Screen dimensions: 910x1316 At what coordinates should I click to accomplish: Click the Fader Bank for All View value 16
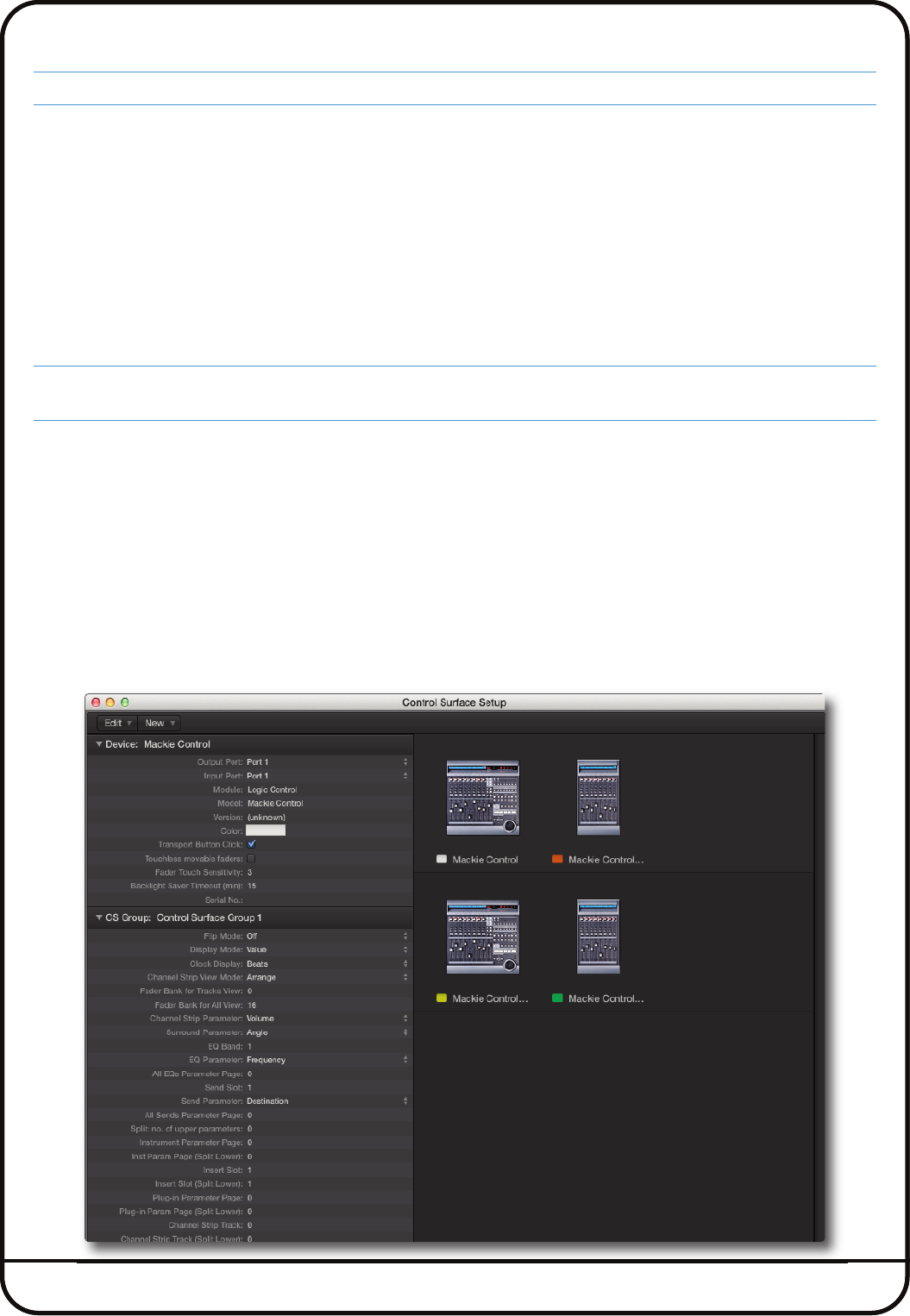click(x=252, y=1006)
